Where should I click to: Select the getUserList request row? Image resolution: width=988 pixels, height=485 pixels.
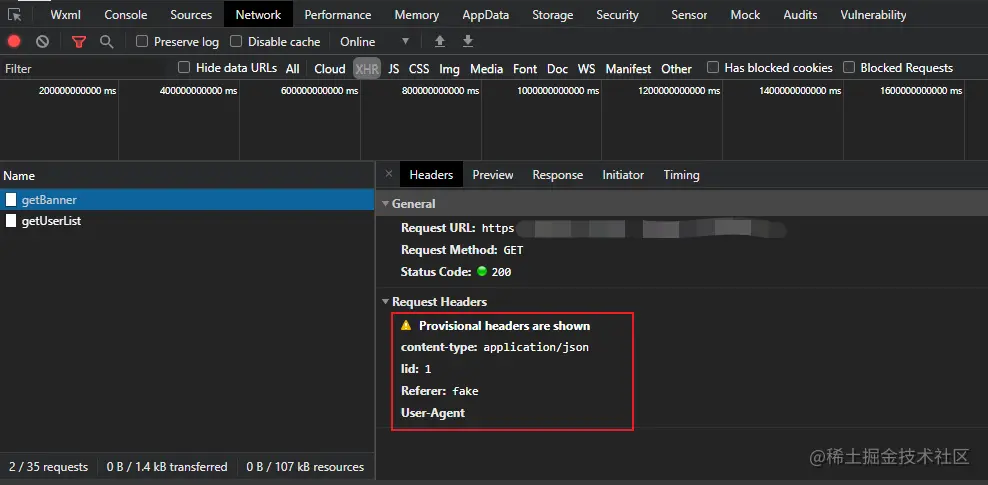pyautogui.click(x=187, y=221)
